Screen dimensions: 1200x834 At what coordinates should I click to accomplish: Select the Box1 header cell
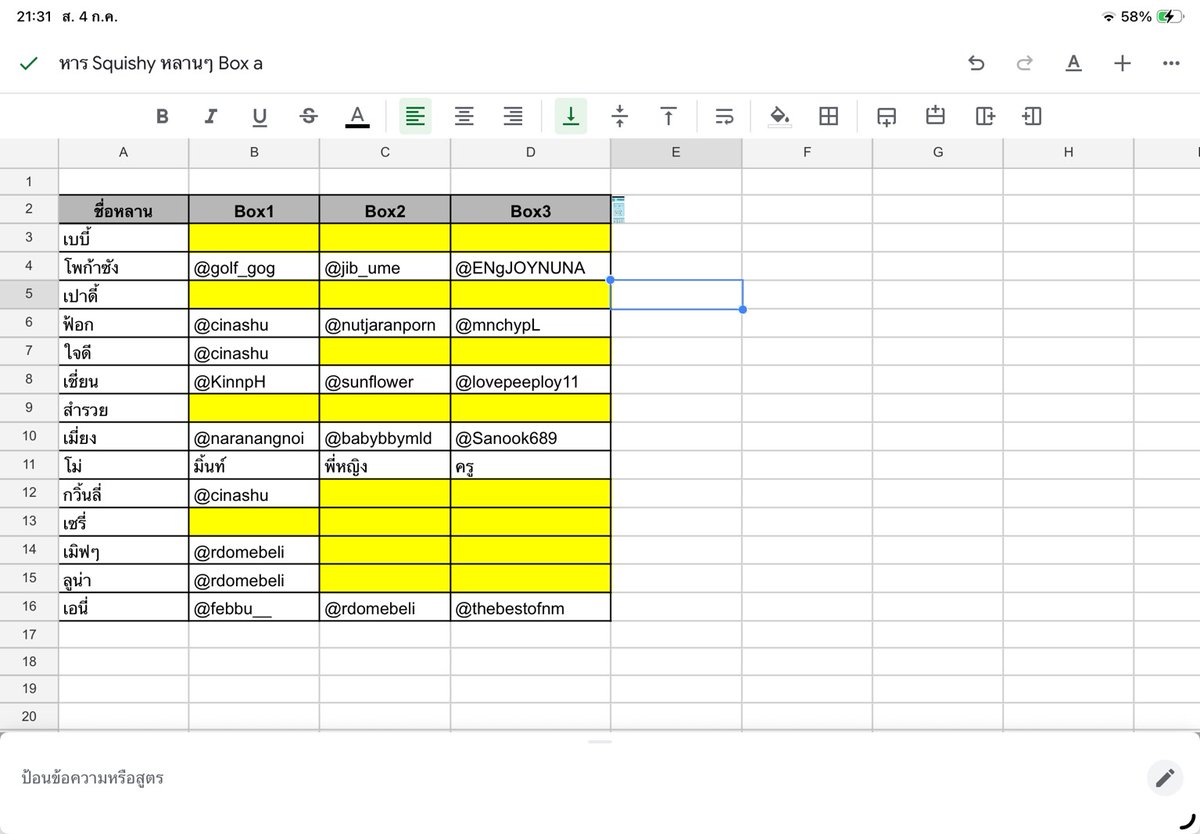pyautogui.click(x=254, y=210)
